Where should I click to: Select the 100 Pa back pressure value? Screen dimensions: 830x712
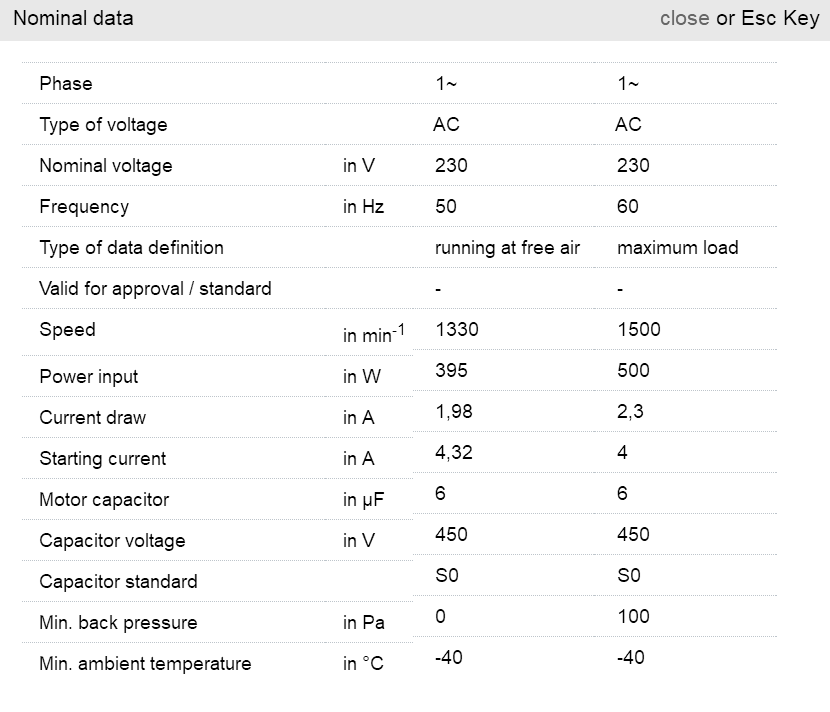pos(633,617)
